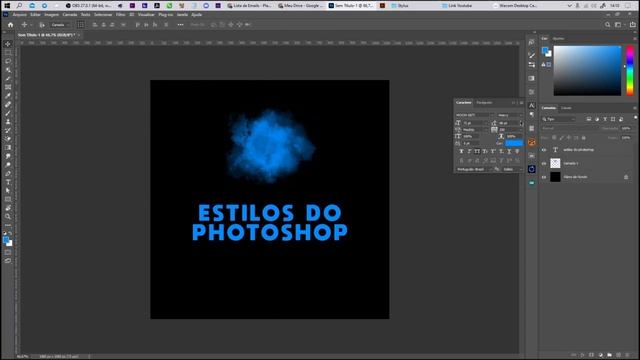Toggle Strikethrough in Character panel

[x=517, y=151]
